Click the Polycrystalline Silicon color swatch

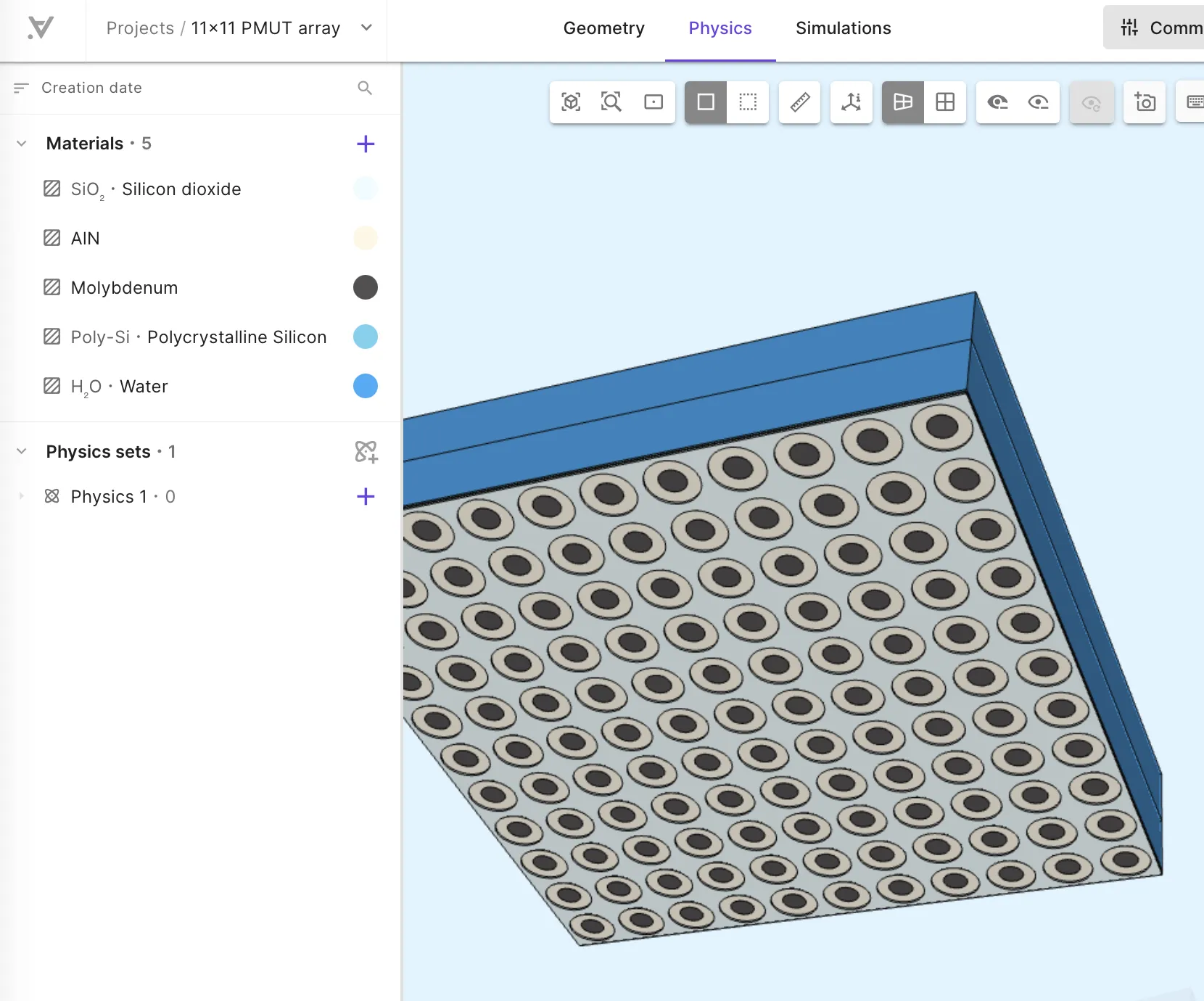366,337
